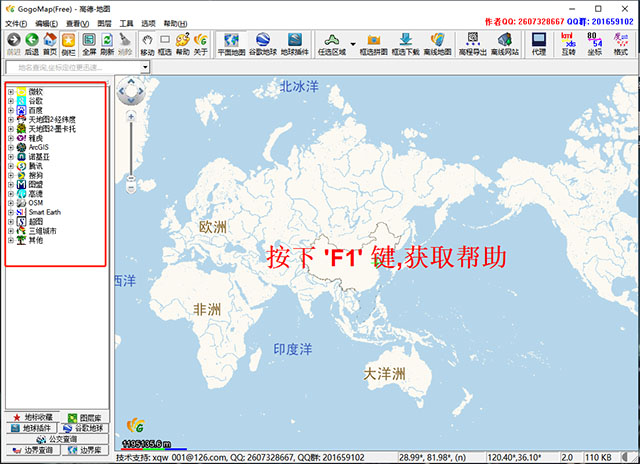This screenshot has width=640, height=464.
Task: Select the 图盟 tree item
Action: pos(36,184)
